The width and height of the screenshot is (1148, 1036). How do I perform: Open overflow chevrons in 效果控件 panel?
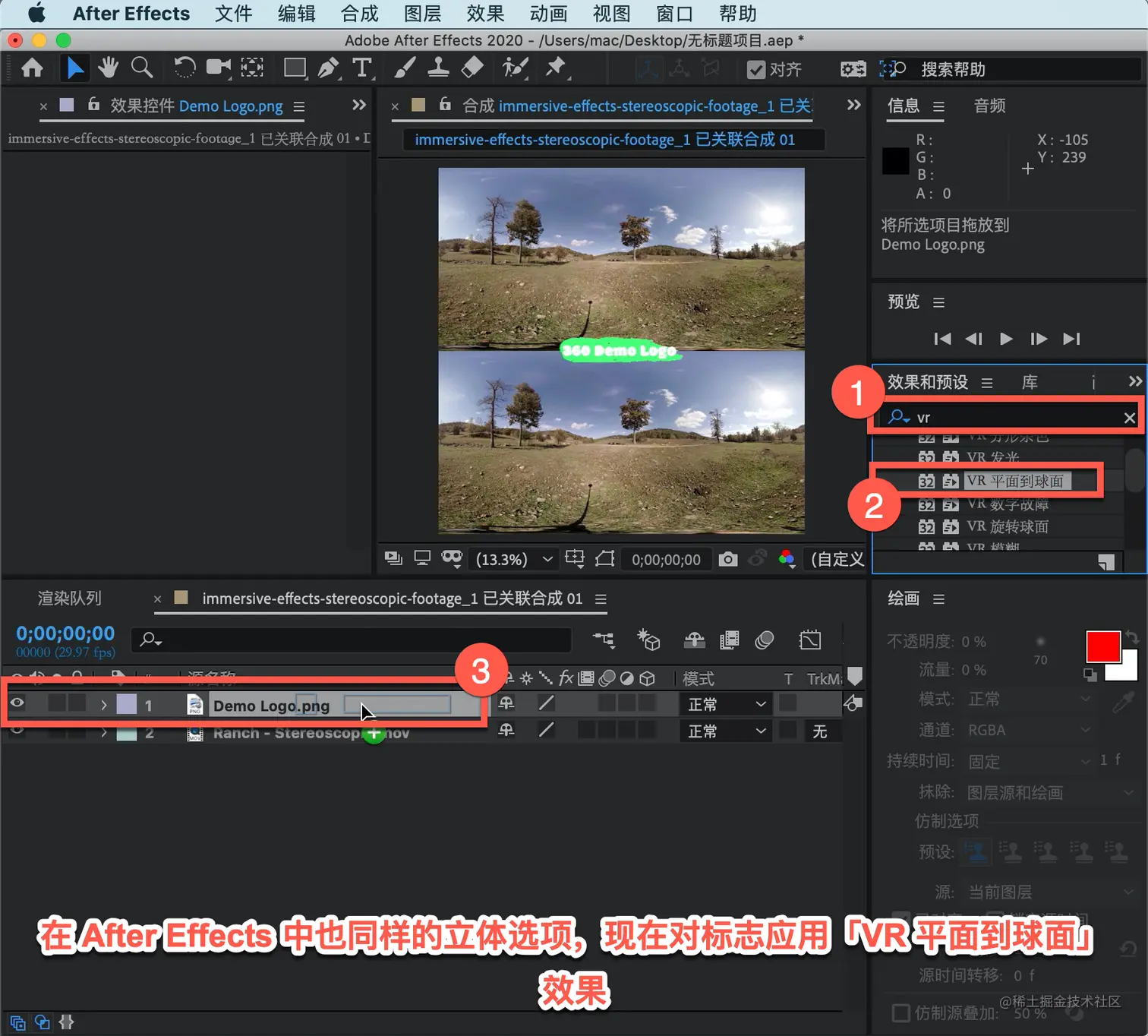coord(359,105)
